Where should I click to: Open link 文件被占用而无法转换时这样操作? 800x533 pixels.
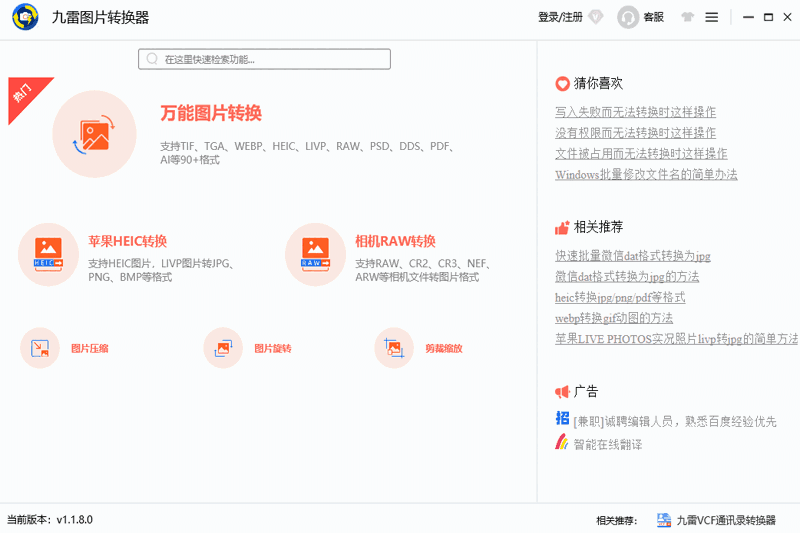pyautogui.click(x=641, y=154)
